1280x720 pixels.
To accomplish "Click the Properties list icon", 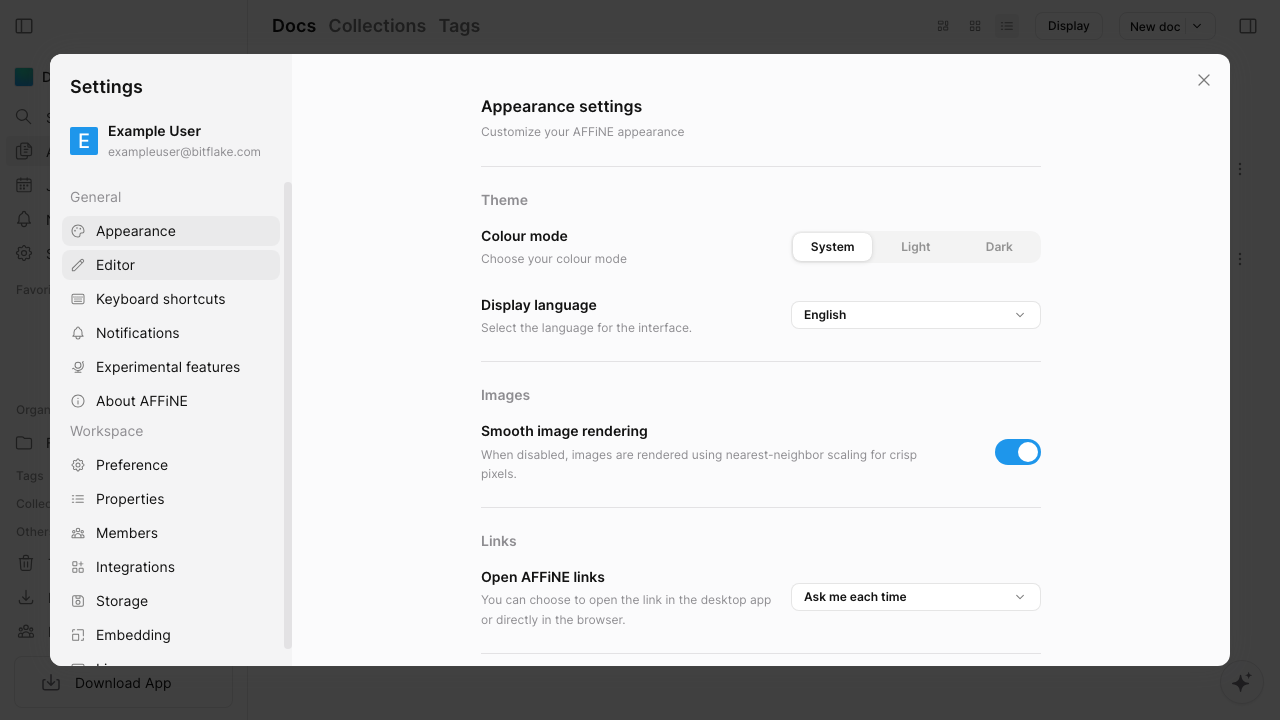I will [x=78, y=499].
